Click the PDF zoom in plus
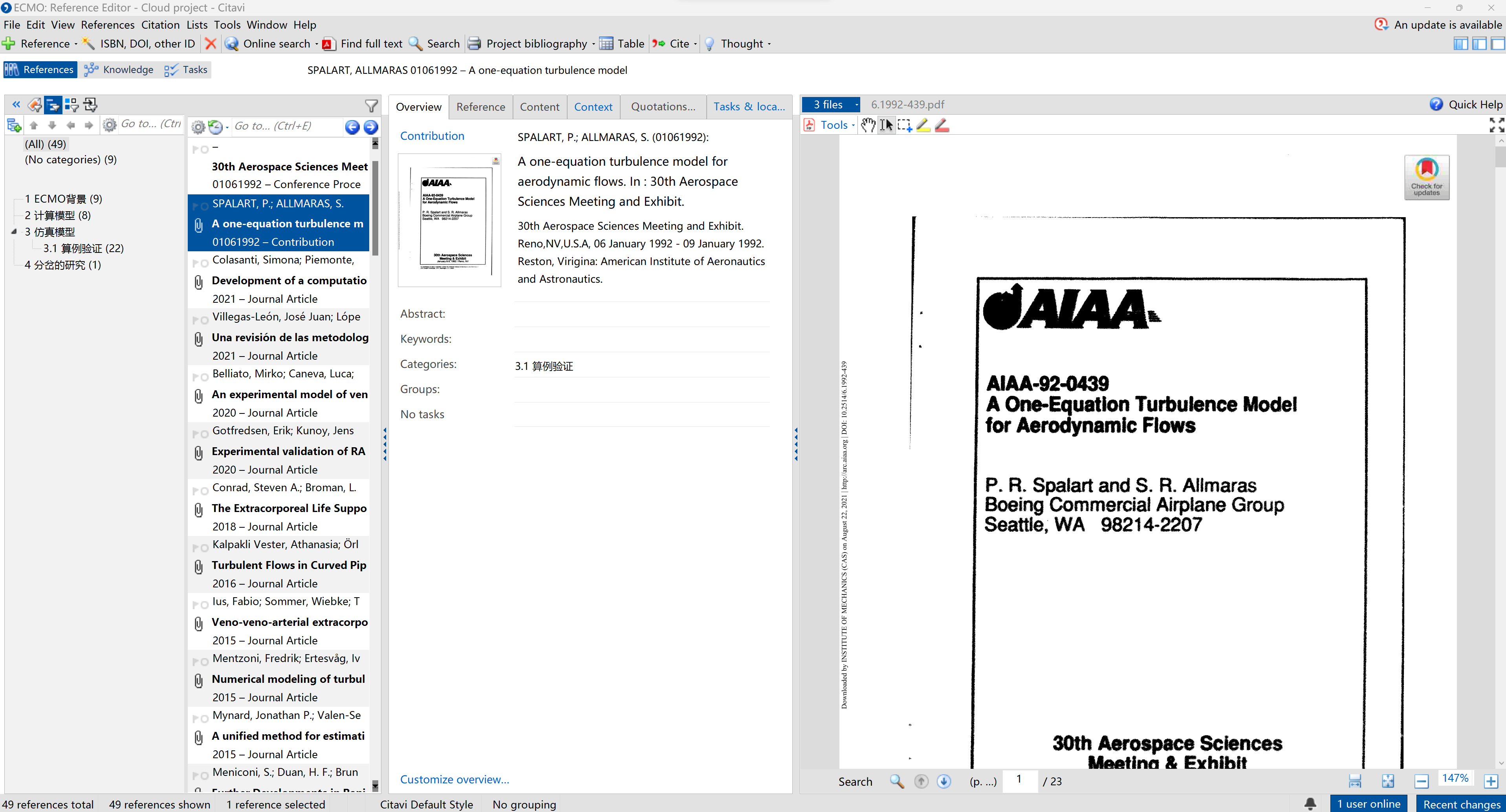The image size is (1506, 812). [x=1491, y=781]
